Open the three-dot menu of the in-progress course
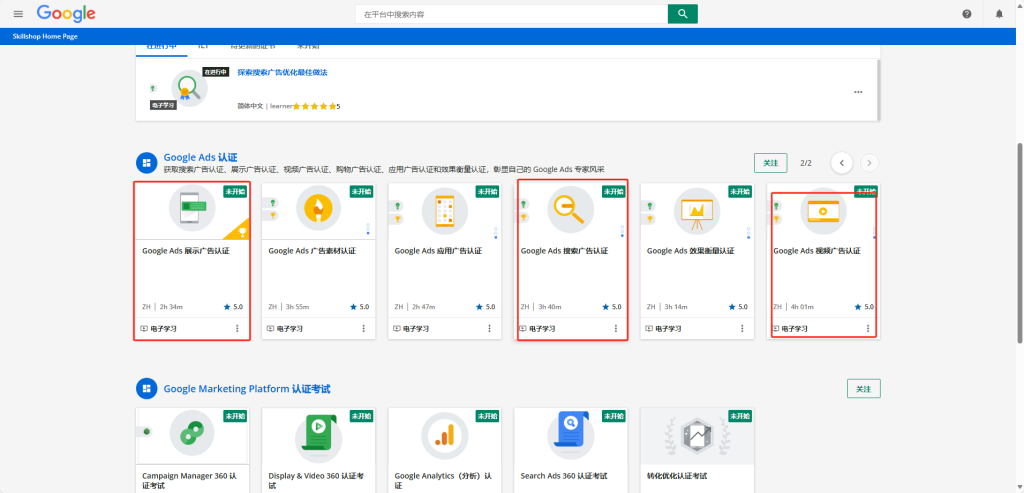The width and height of the screenshot is (1024, 493). [x=858, y=92]
